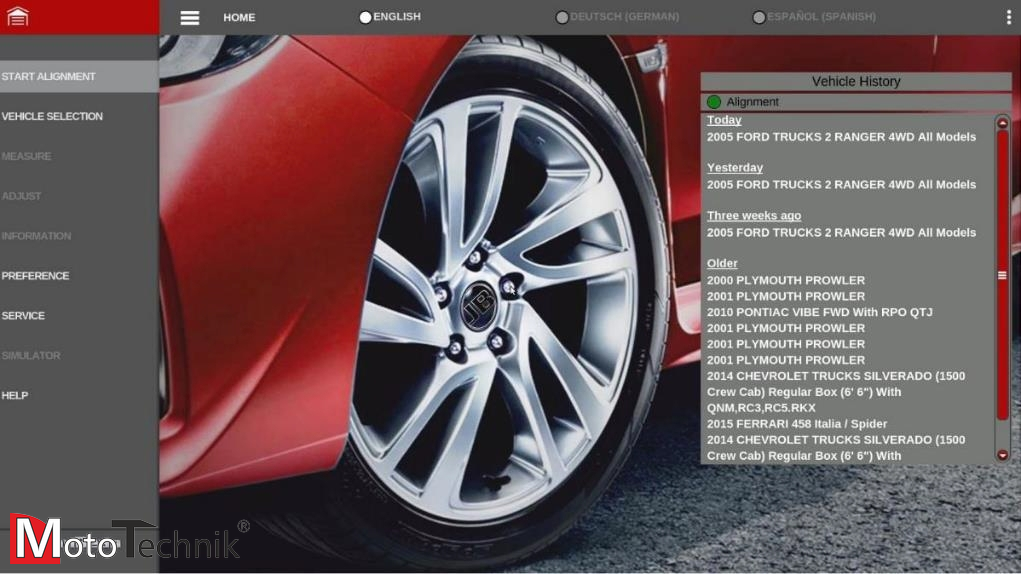Pick the 2010 Pontiac Vibe FWD entry
The width and height of the screenshot is (1021, 574).
819,312
